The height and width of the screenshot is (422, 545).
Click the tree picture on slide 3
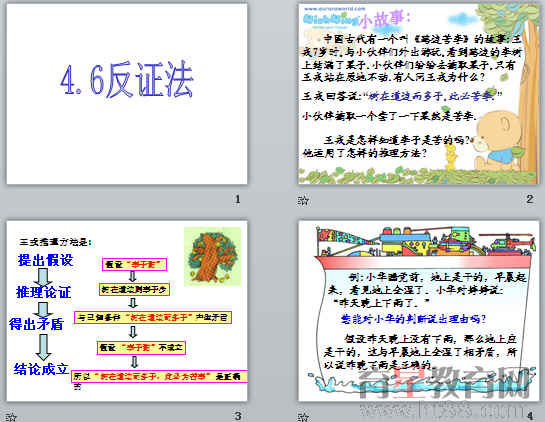[212, 257]
